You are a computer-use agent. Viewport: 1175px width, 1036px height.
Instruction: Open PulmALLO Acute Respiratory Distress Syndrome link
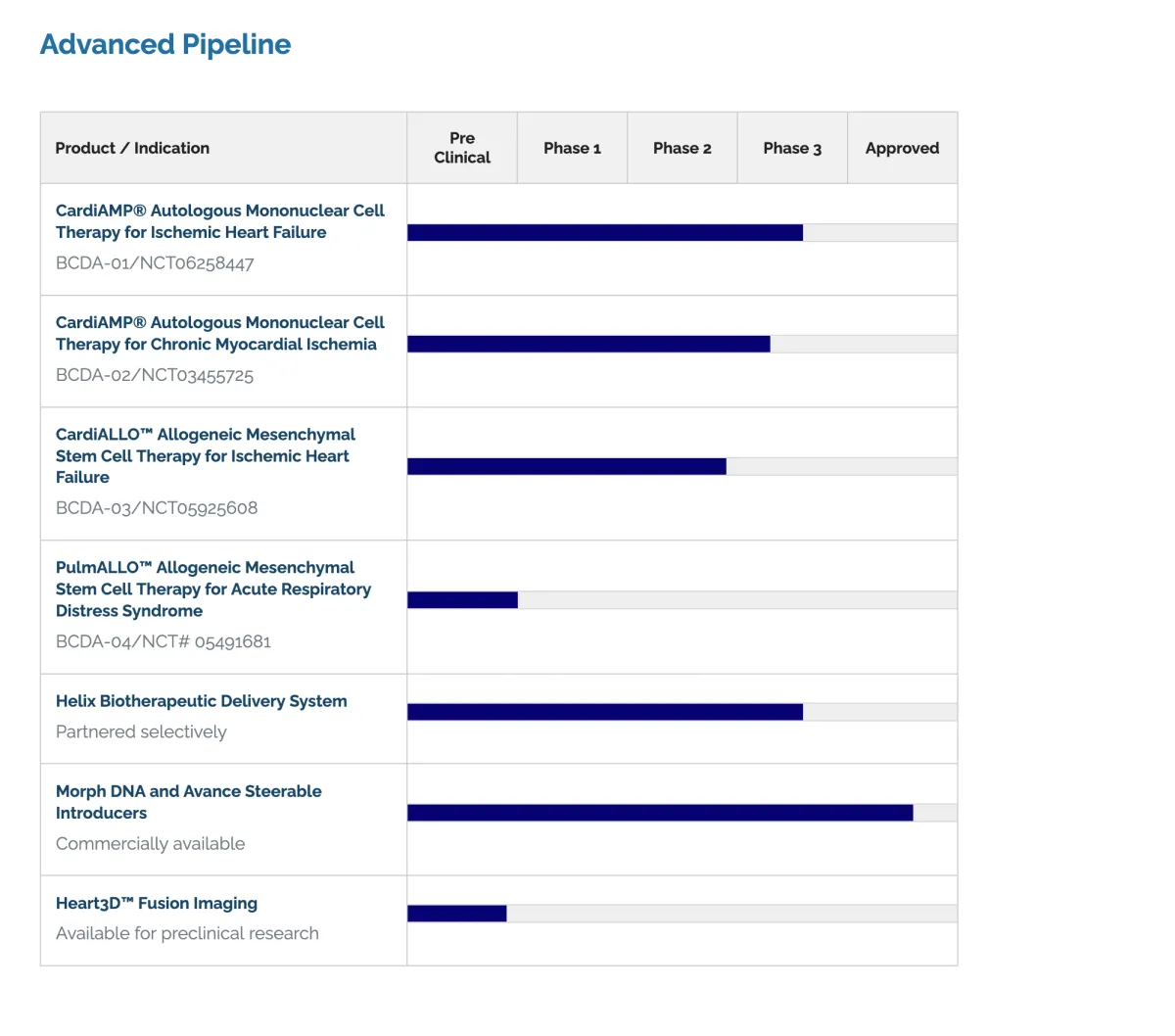(x=213, y=589)
